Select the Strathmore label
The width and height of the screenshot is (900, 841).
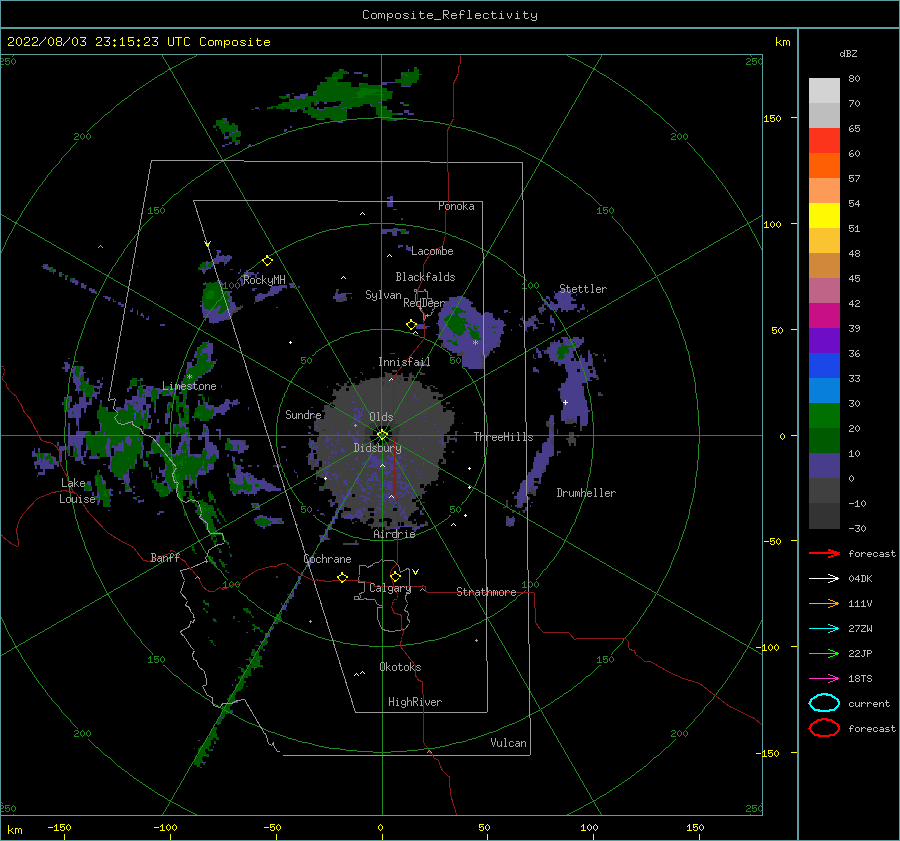486,592
